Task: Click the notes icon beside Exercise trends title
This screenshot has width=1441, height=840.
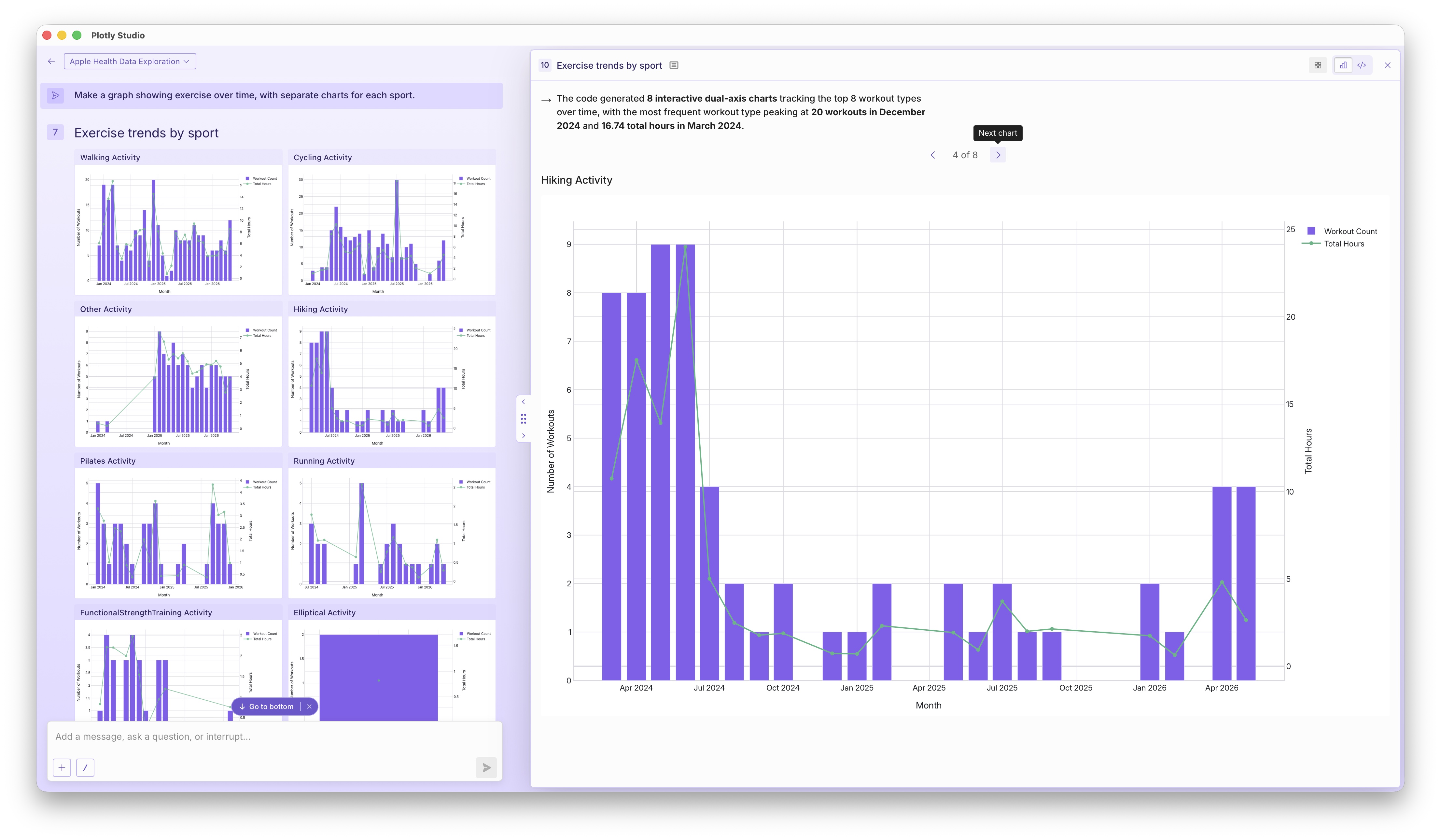Action: pos(674,65)
